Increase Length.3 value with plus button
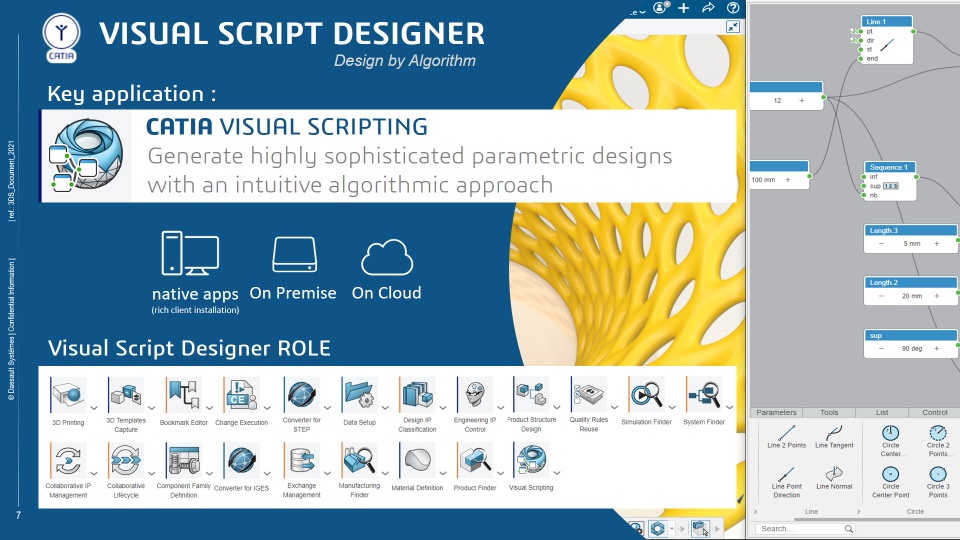The image size is (960, 540). pyautogui.click(x=937, y=244)
